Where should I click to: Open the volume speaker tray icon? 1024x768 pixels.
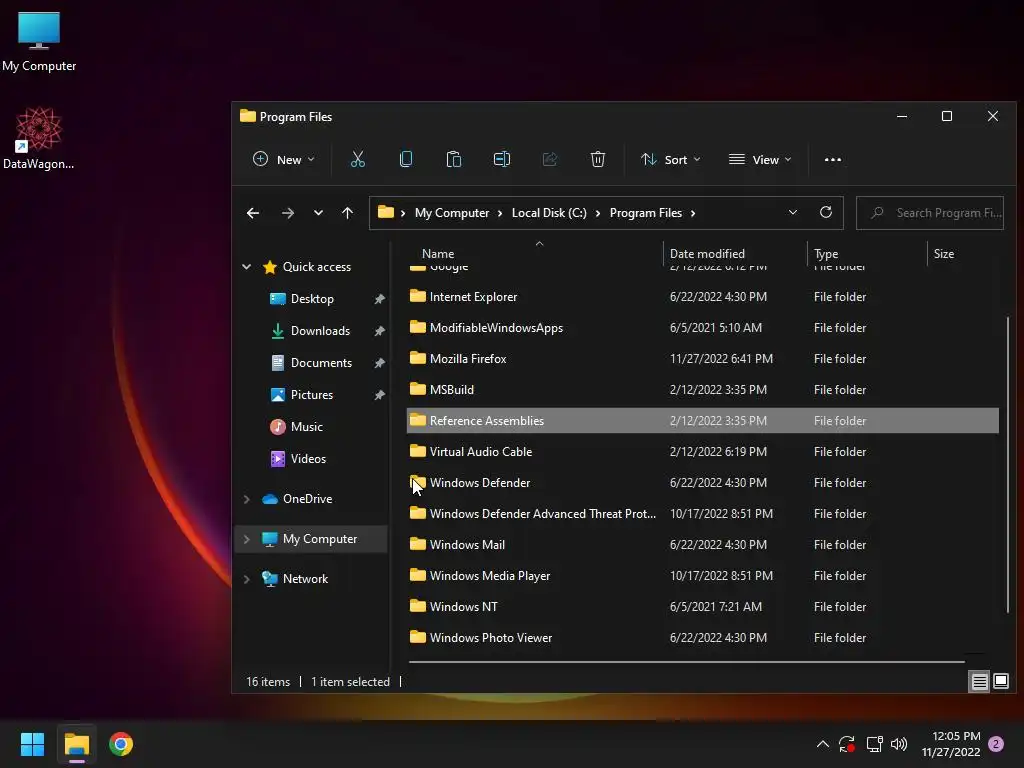pyautogui.click(x=899, y=744)
